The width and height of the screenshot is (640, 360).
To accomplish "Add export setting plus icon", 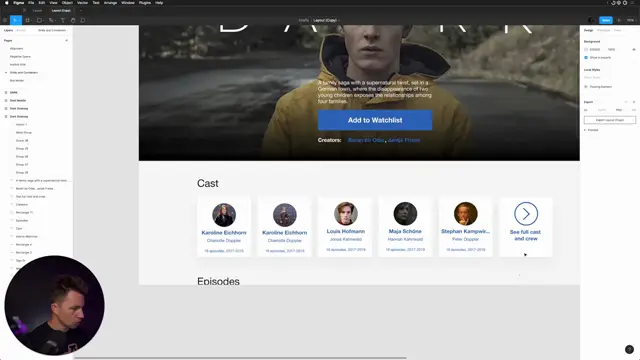I will point(633,102).
